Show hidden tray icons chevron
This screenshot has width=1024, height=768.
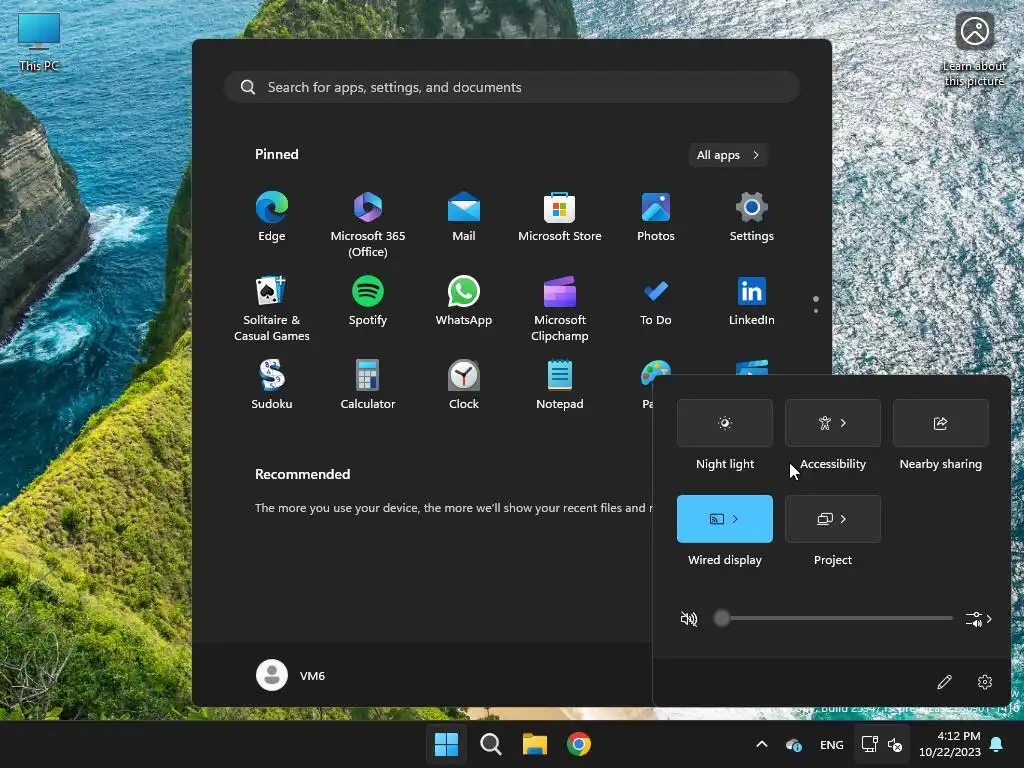pos(761,744)
